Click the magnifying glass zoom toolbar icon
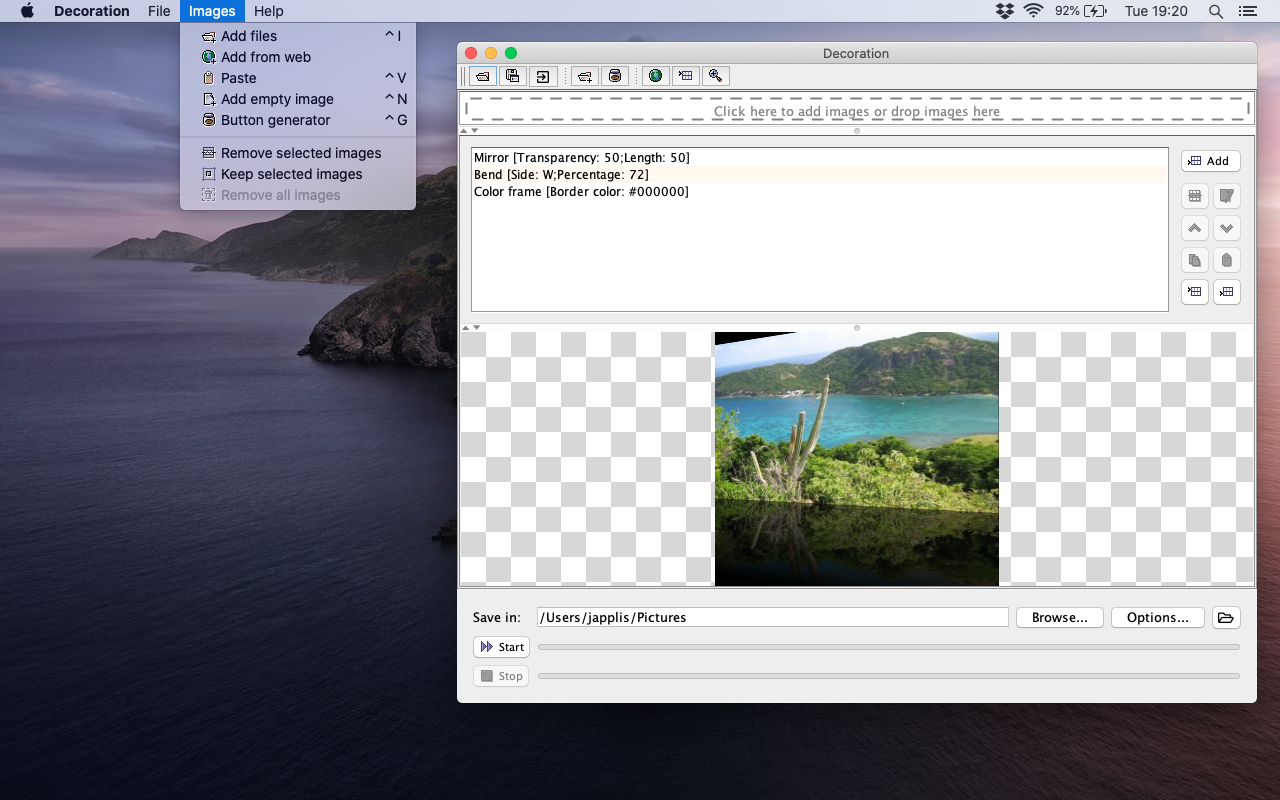The width and height of the screenshot is (1280, 800). point(715,76)
